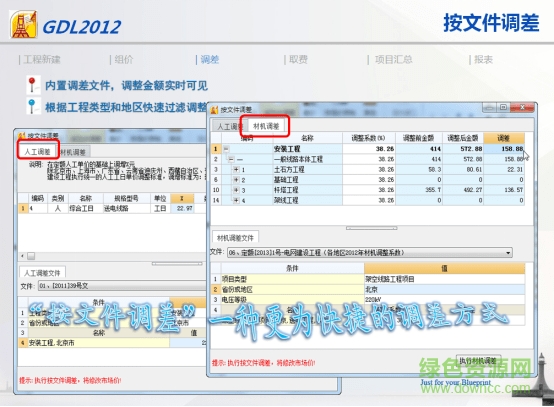The width and height of the screenshot is (554, 407).
Task: Select 人工调差 tab in back window
Action: [x=37, y=152]
